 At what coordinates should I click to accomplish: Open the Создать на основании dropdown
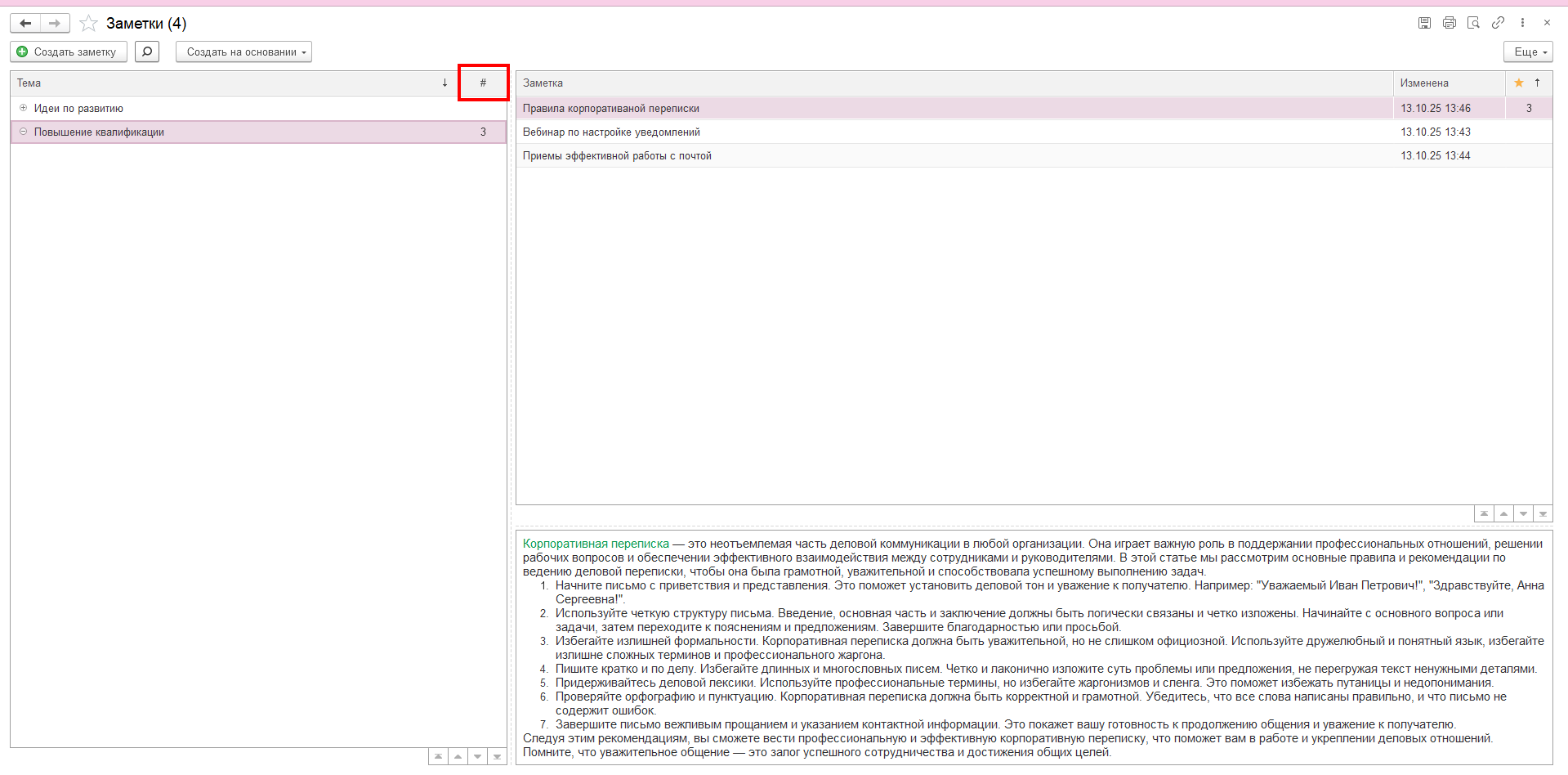click(x=243, y=52)
